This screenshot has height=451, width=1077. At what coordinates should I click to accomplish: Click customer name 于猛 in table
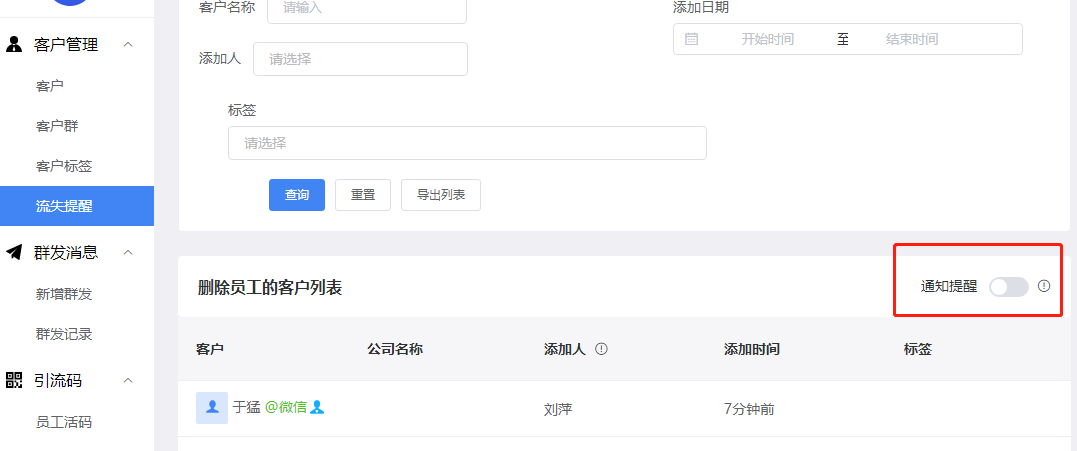point(247,407)
